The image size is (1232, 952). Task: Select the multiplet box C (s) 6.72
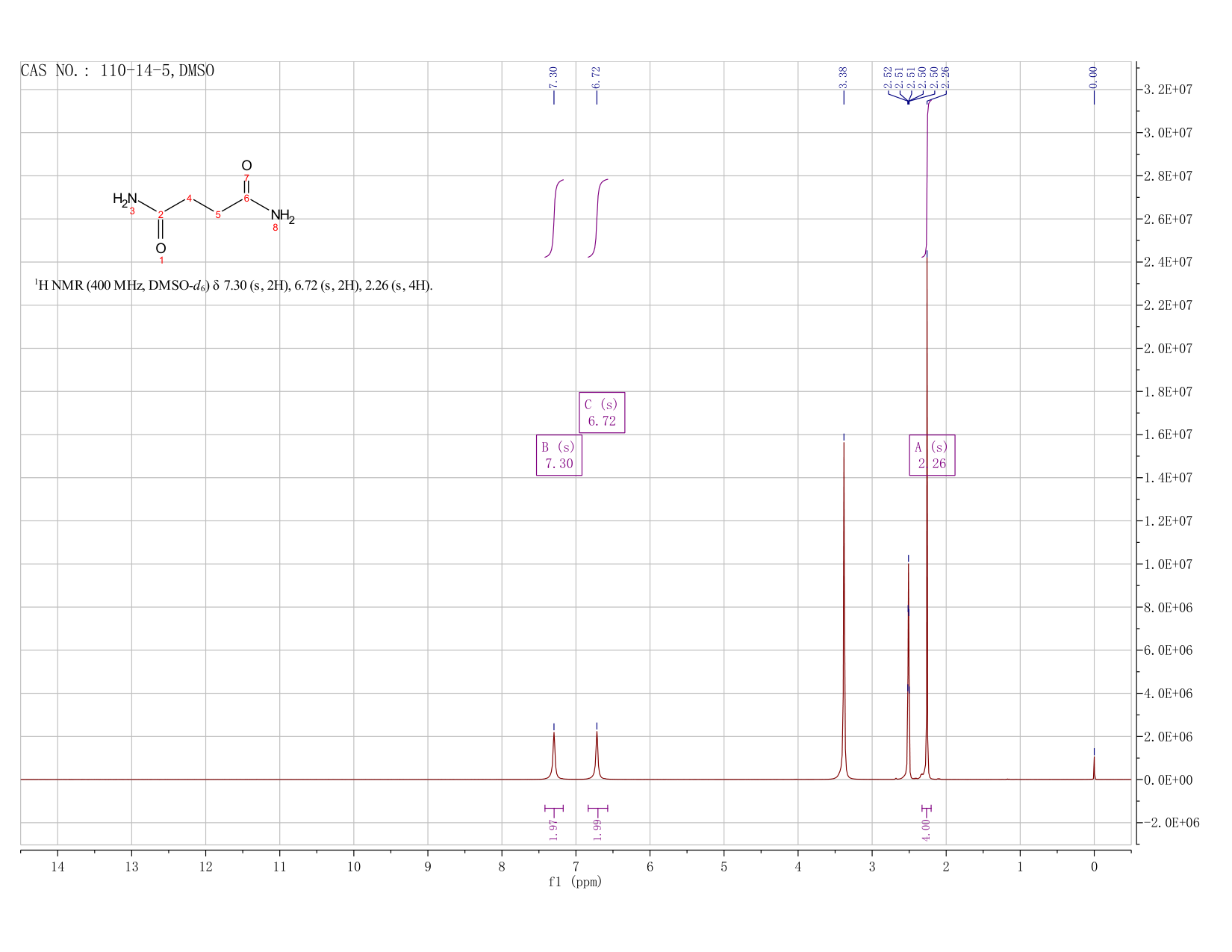[x=602, y=412]
